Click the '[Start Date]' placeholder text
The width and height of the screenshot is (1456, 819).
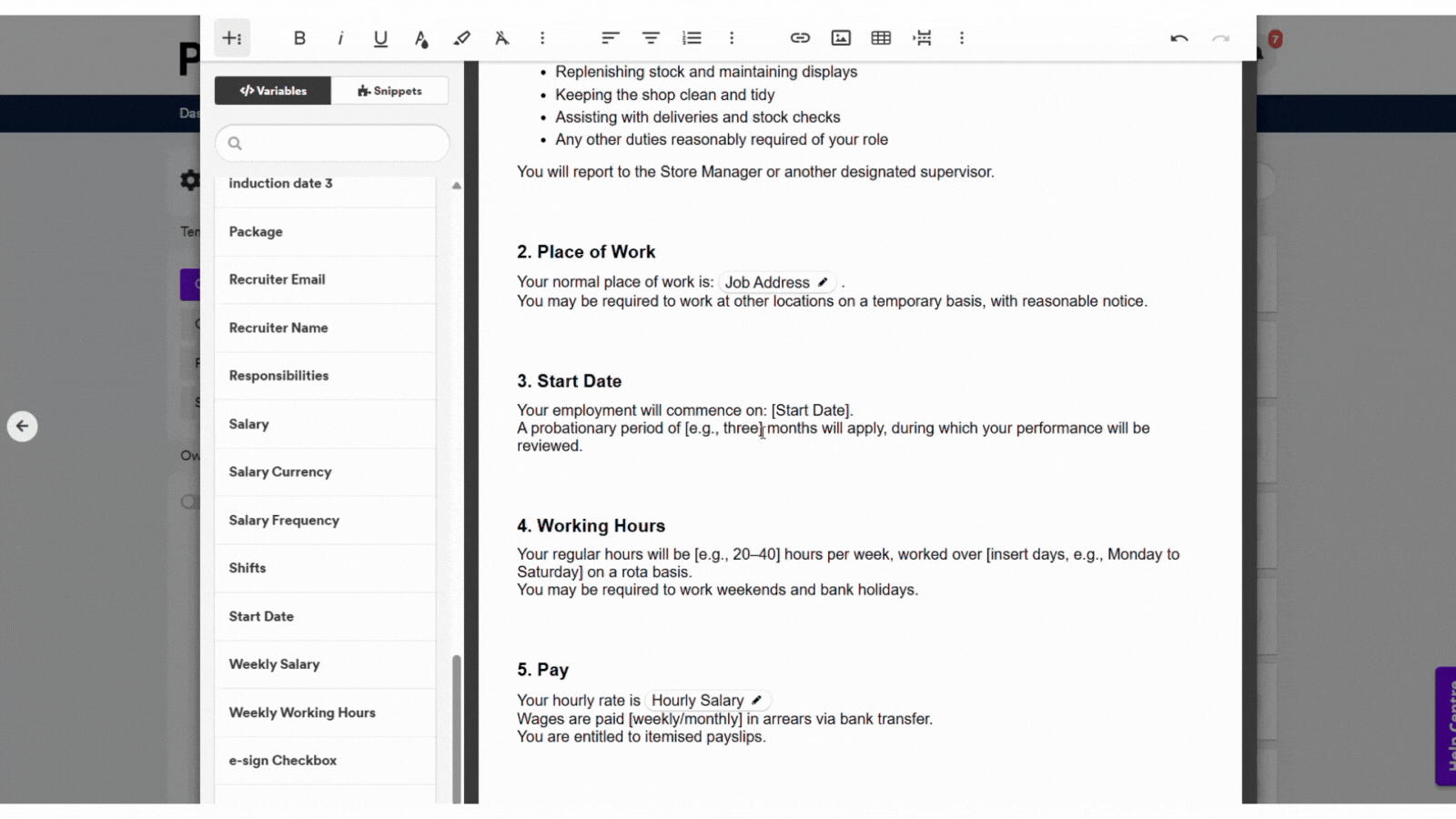[812, 410]
